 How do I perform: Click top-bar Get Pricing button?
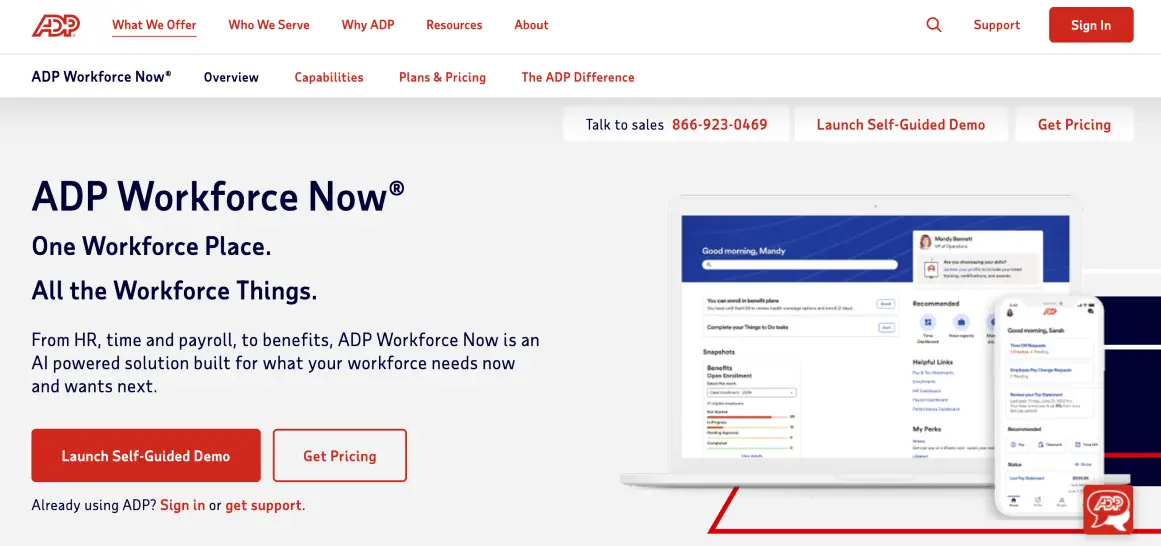pos(1074,124)
